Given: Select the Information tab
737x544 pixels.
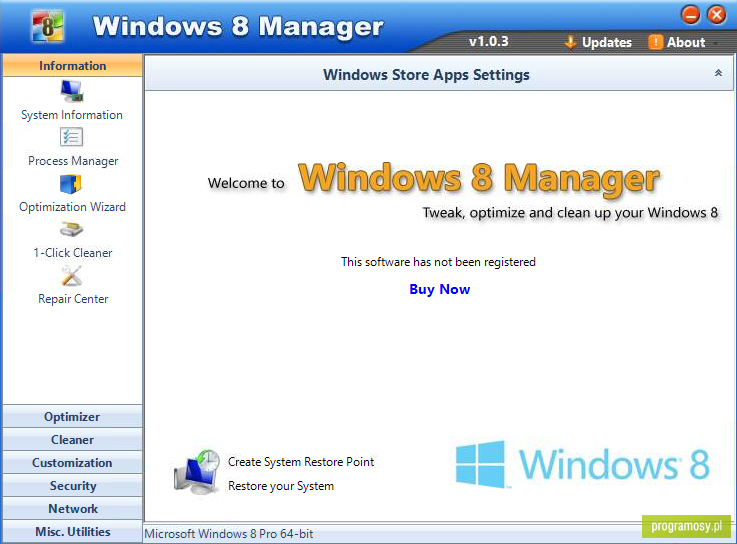Looking at the screenshot, I should [x=72, y=65].
